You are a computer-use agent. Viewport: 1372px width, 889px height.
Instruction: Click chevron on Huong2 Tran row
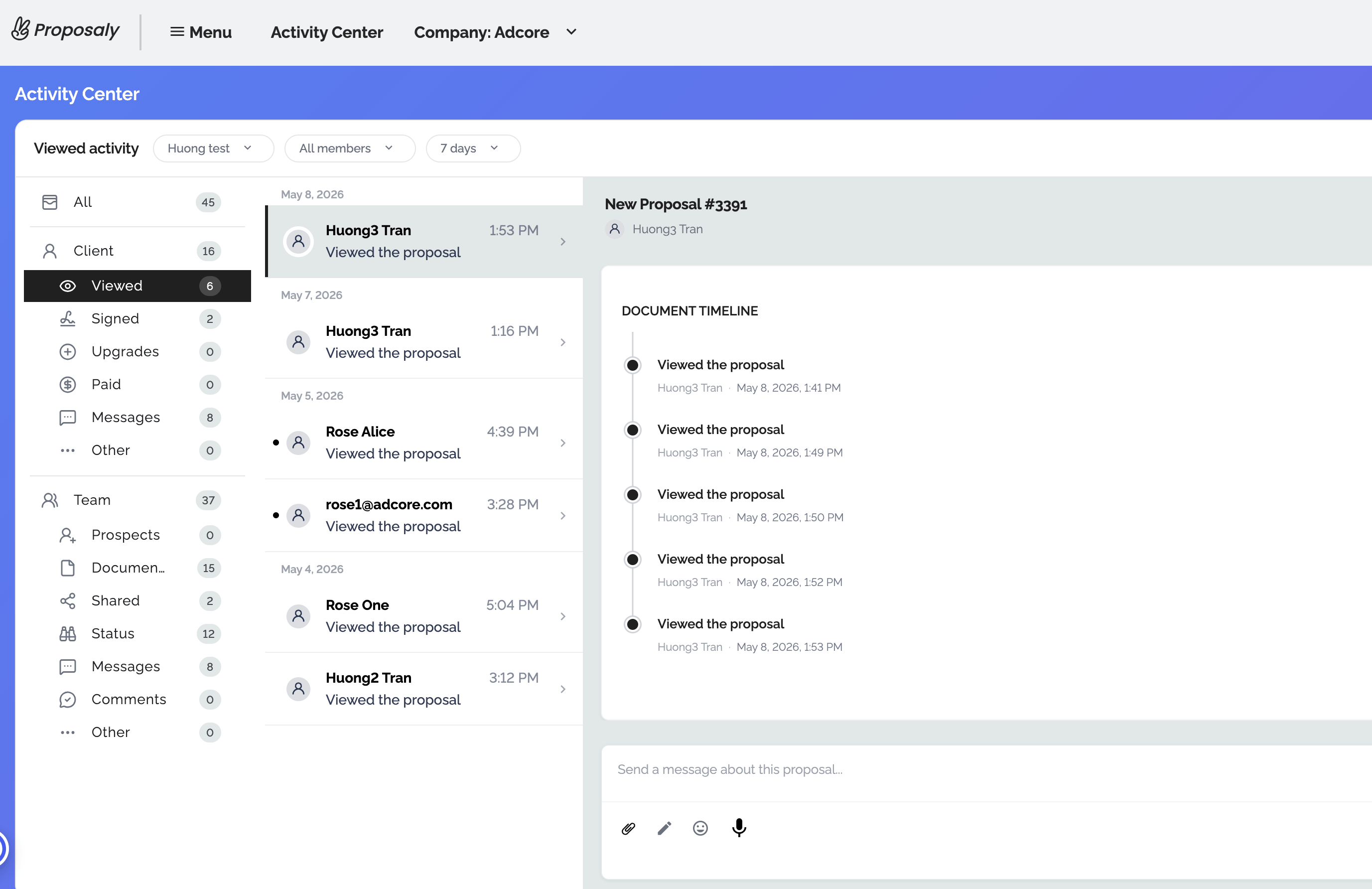[563, 690]
